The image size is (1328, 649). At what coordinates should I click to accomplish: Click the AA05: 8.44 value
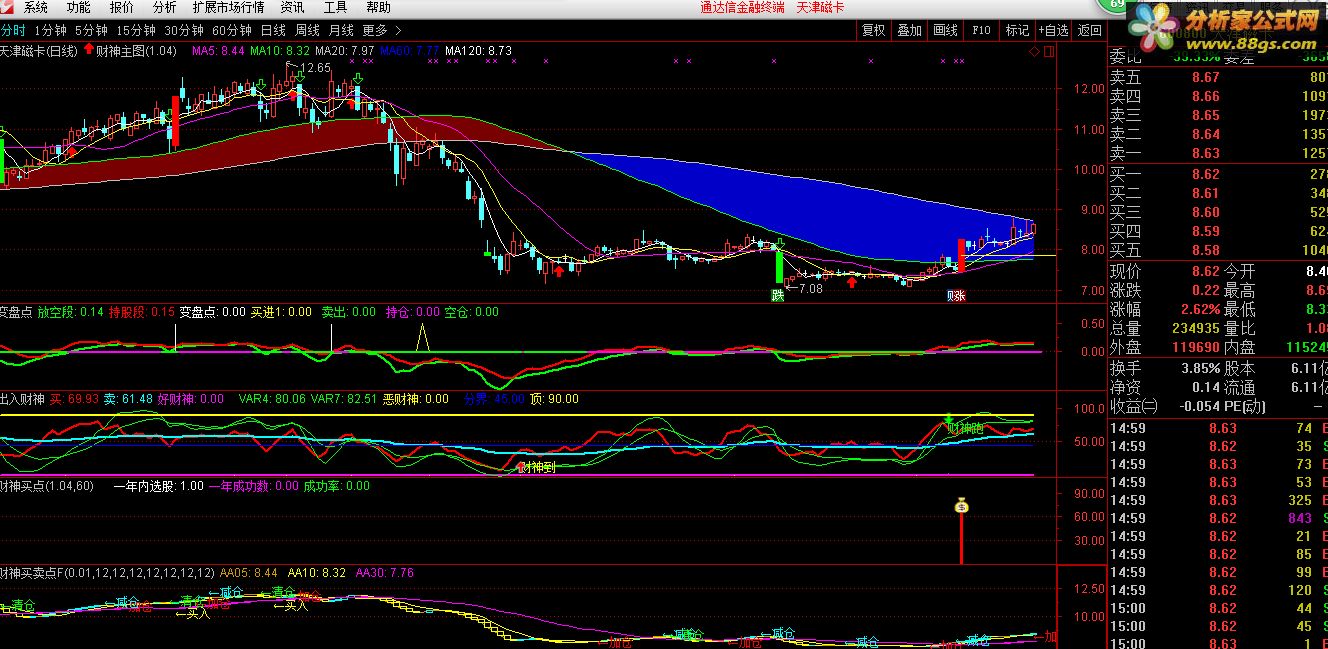point(249,573)
